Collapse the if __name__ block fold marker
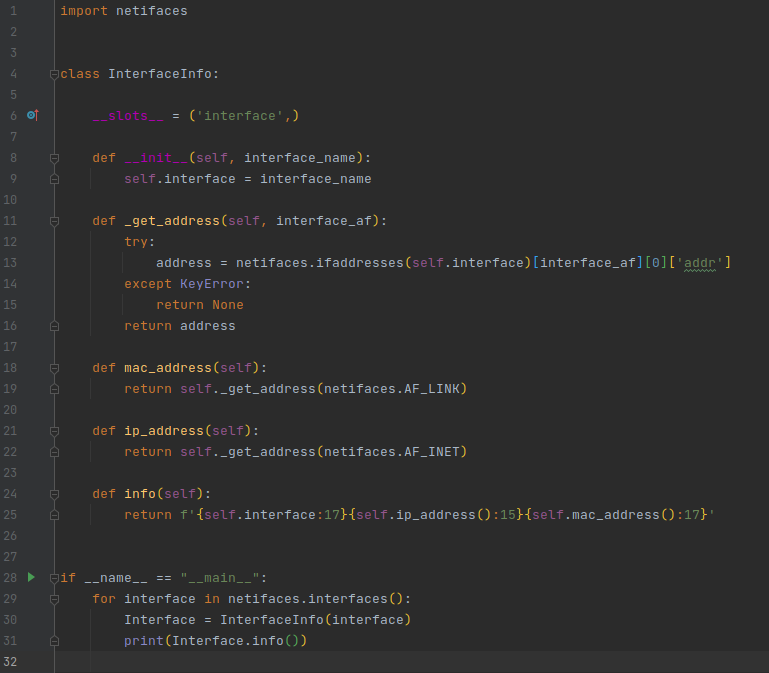This screenshot has width=769, height=673. (x=54, y=578)
